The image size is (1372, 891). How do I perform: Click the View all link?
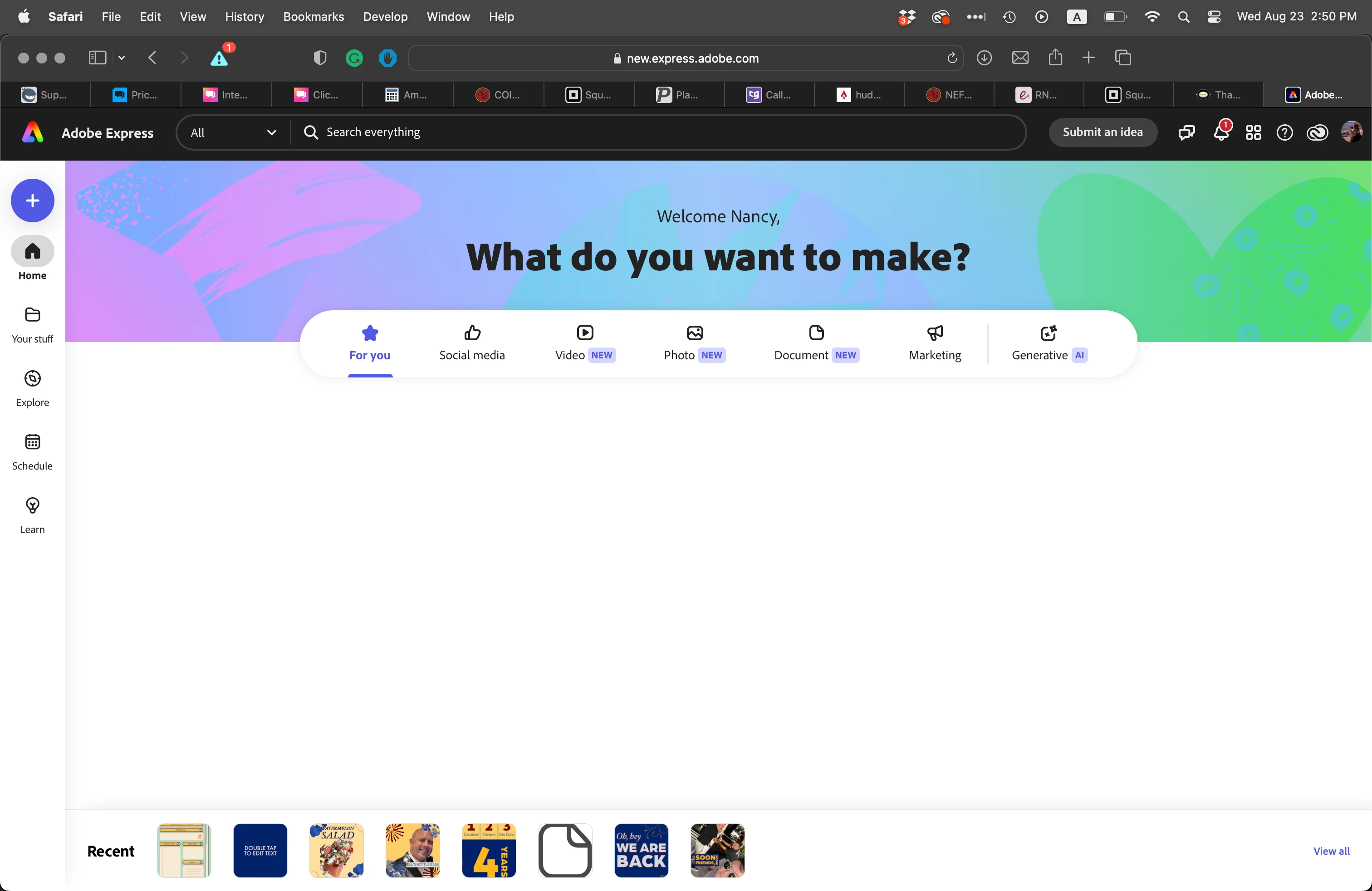click(x=1331, y=851)
